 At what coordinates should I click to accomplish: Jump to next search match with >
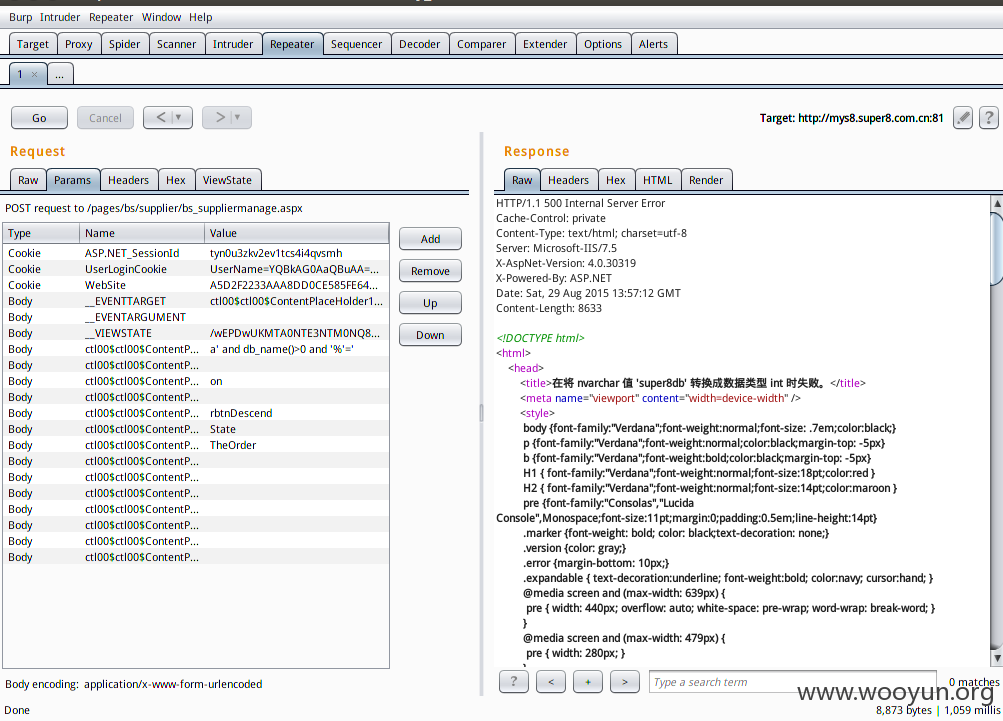625,682
